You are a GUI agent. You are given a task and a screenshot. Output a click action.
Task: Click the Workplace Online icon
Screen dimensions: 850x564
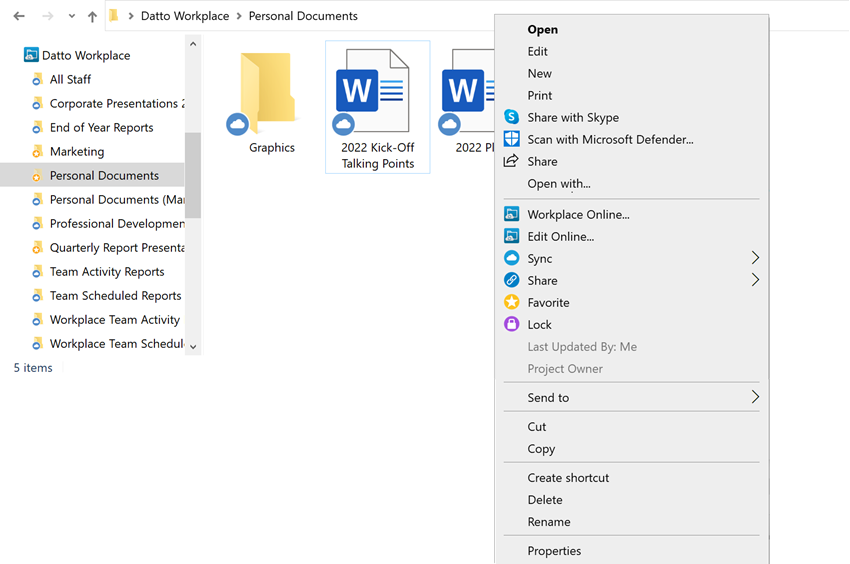pyautogui.click(x=512, y=214)
